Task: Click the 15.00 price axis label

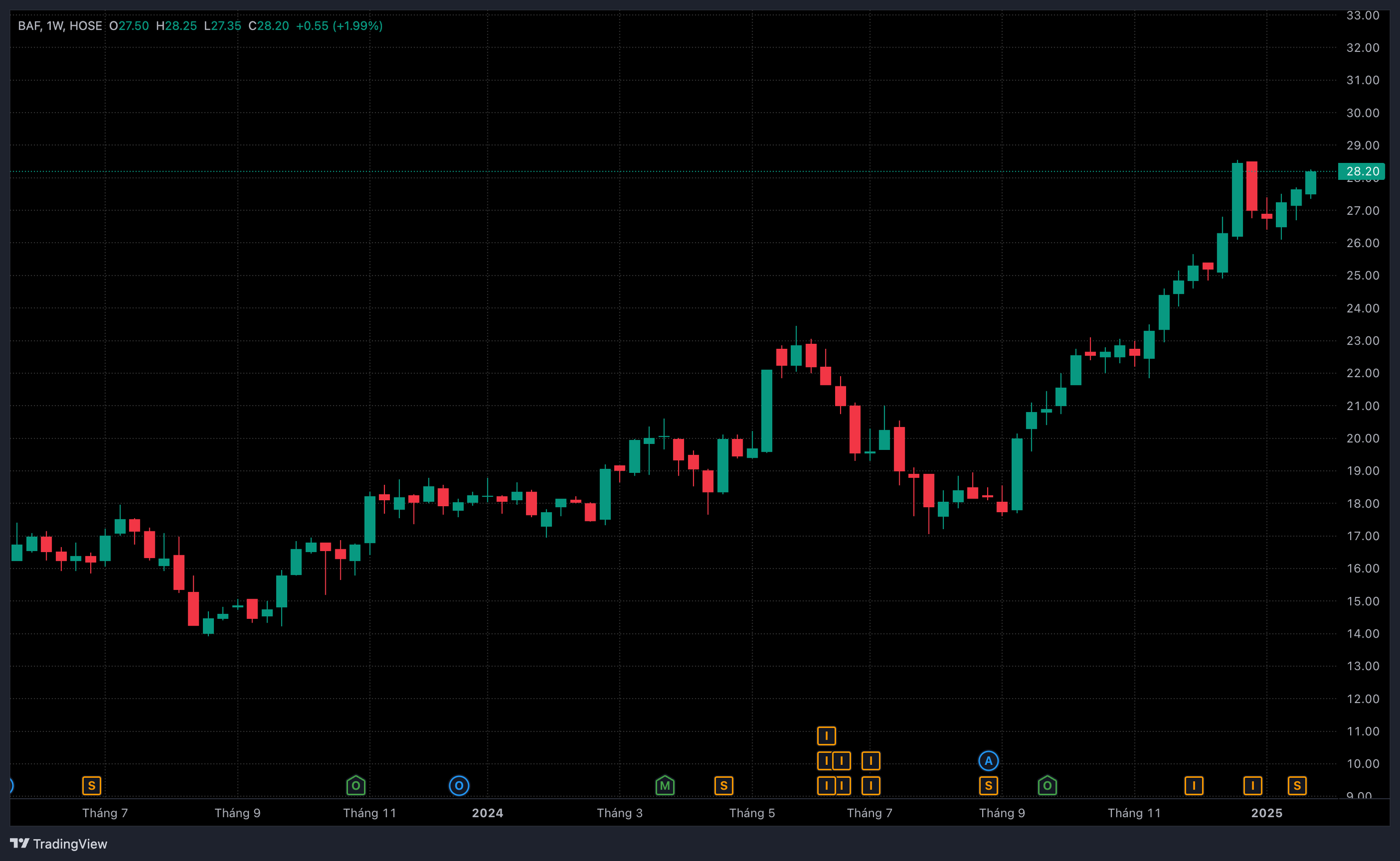Action: [1363, 601]
